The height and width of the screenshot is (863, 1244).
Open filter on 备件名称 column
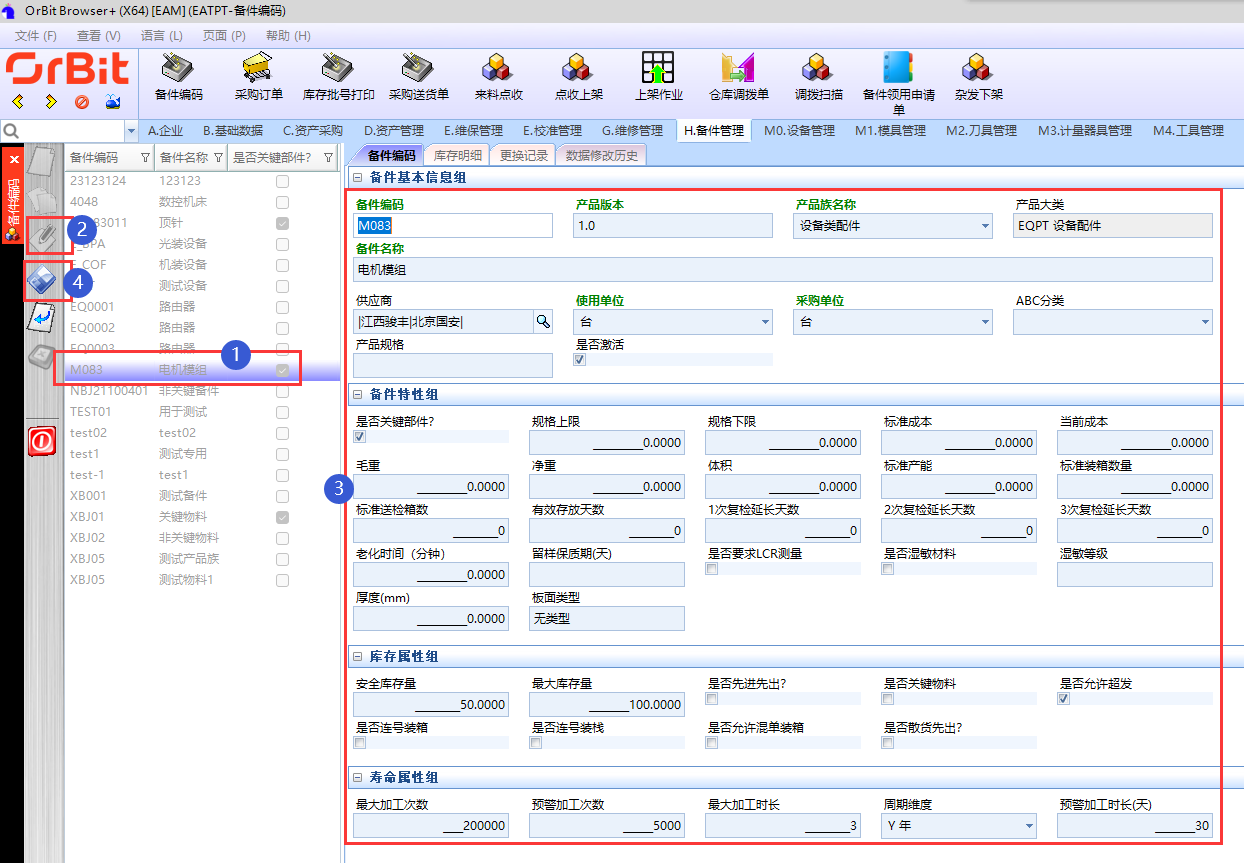[x=218, y=158]
